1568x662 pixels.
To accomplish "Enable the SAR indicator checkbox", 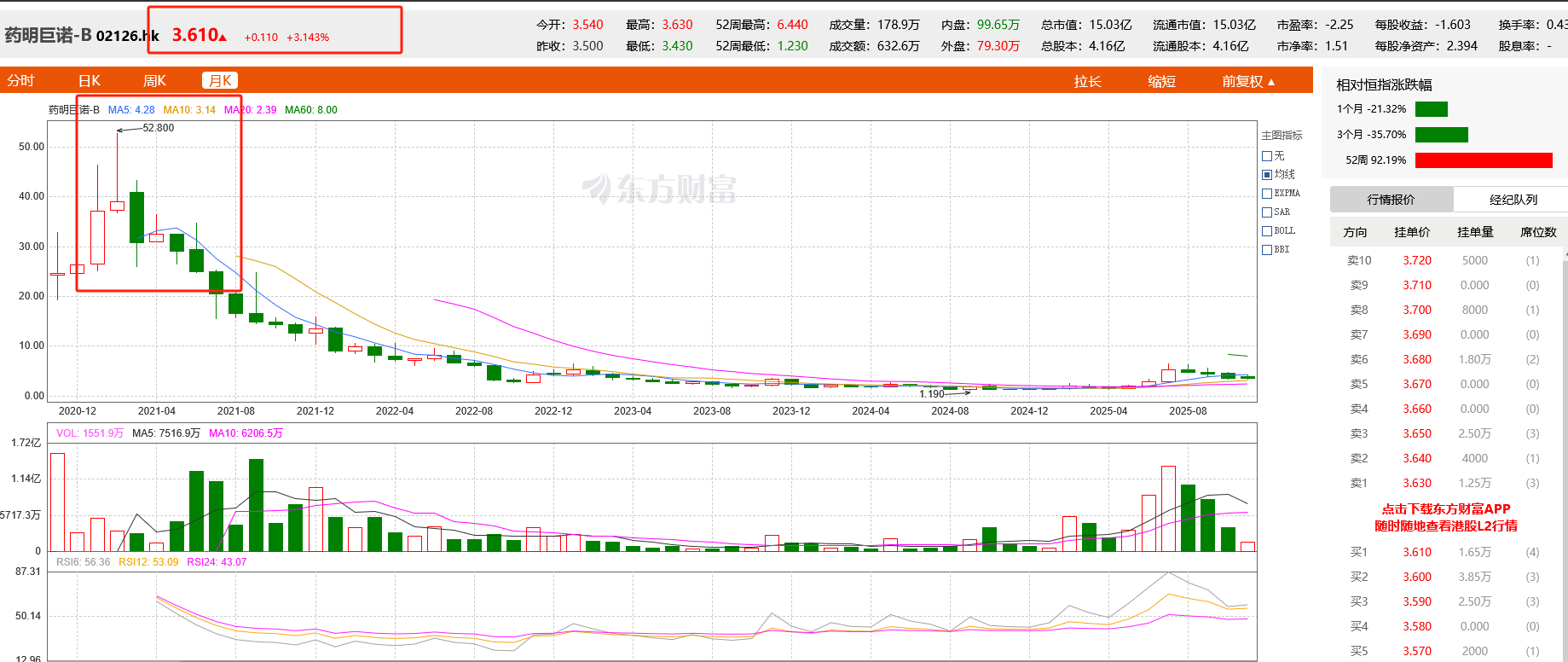I will [x=1267, y=212].
